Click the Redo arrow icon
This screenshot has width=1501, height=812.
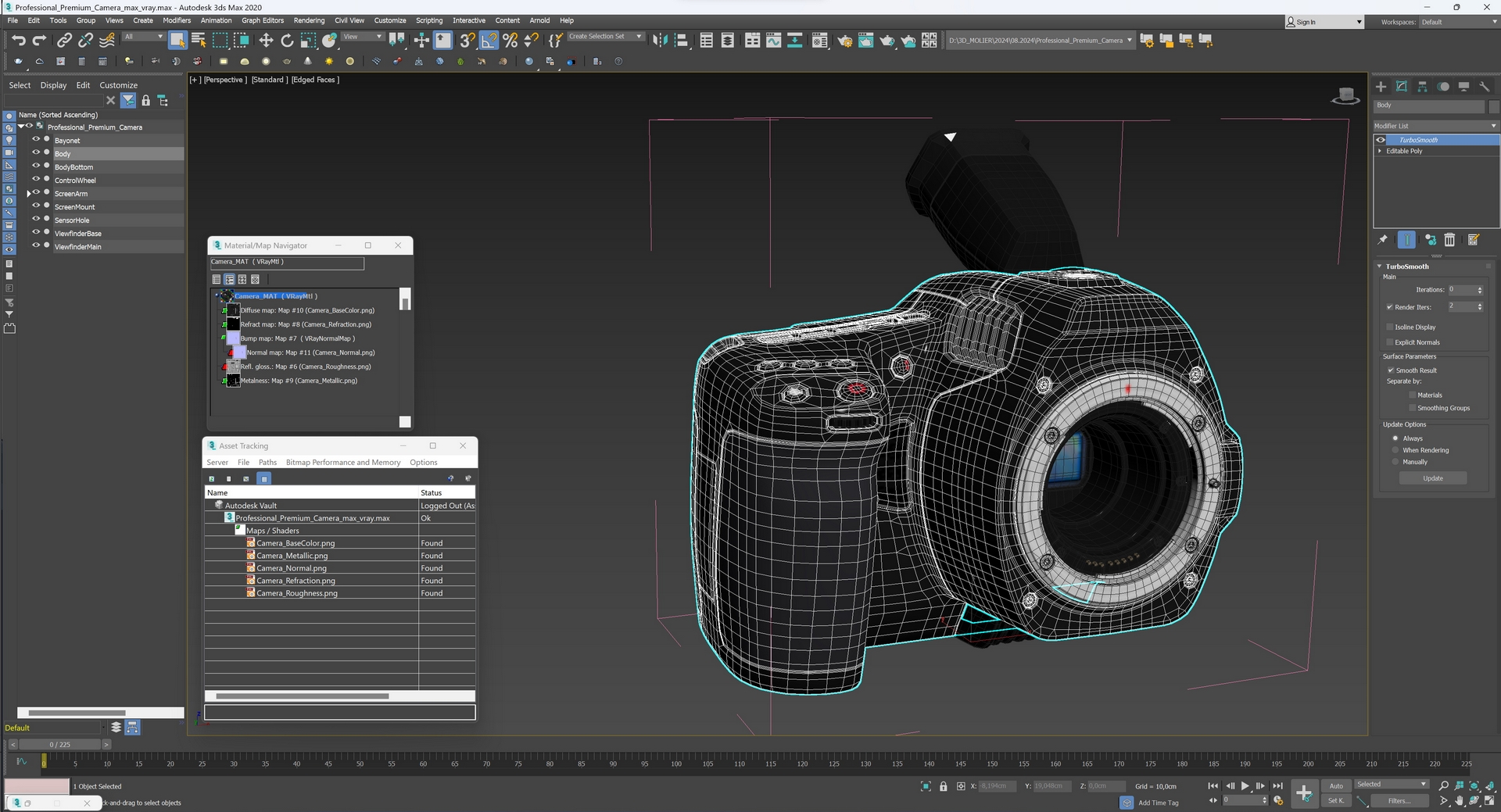point(39,40)
